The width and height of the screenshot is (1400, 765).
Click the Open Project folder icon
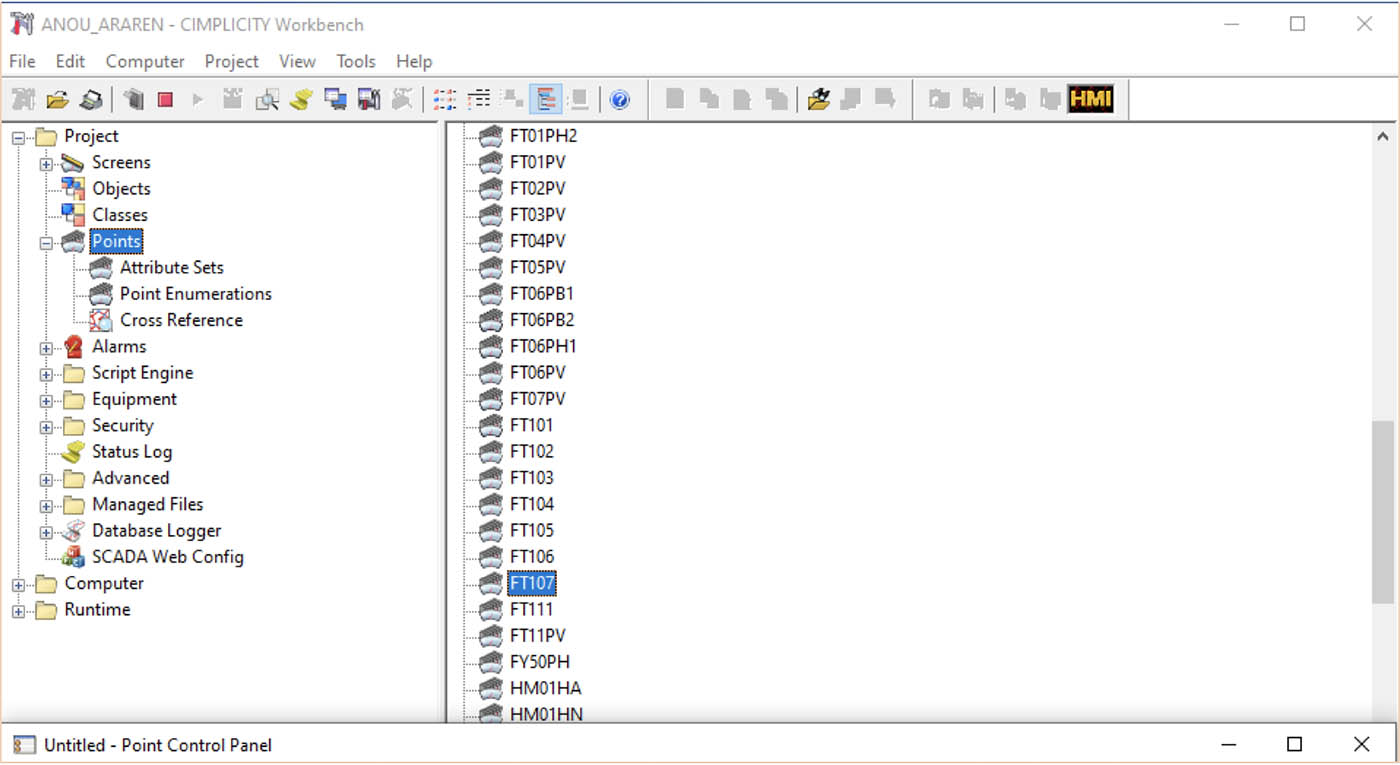click(x=57, y=99)
